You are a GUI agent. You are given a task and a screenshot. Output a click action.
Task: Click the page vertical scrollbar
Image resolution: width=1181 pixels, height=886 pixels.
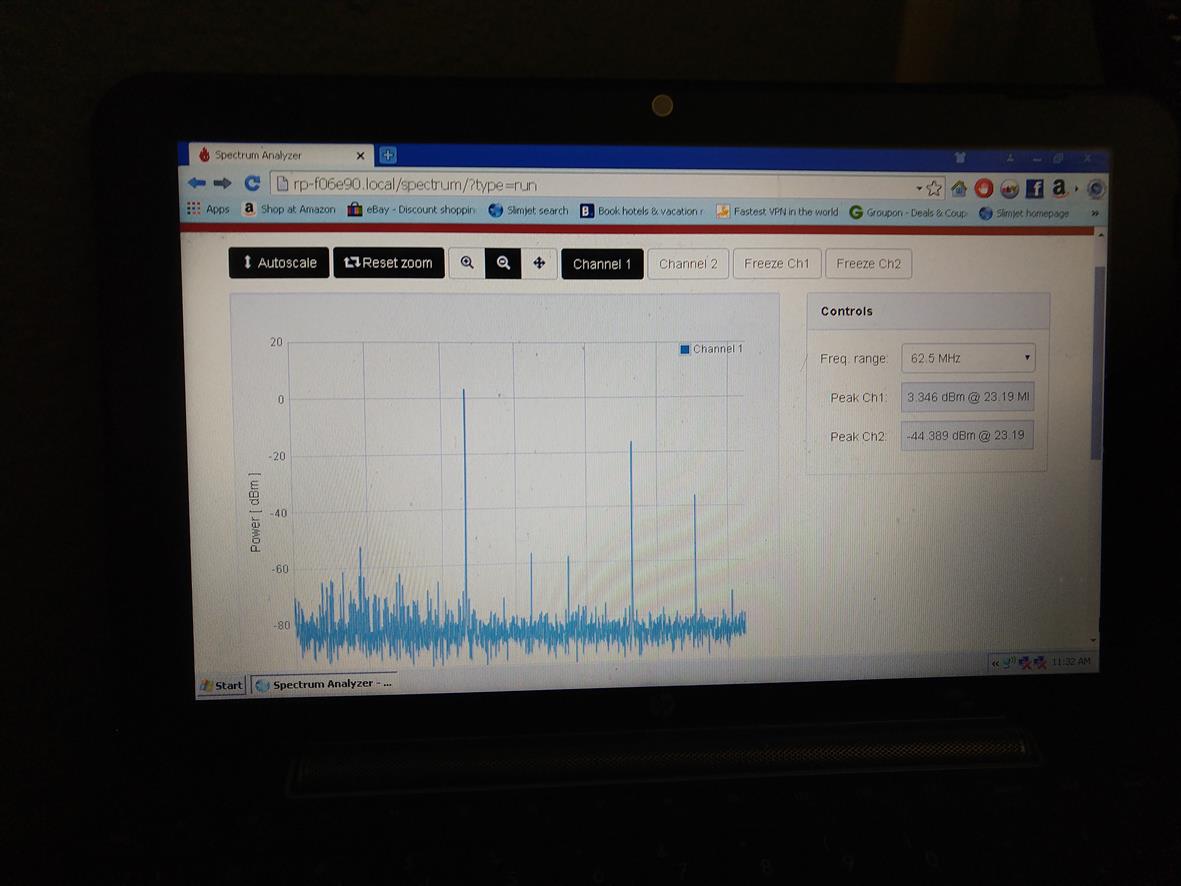coord(1098,362)
